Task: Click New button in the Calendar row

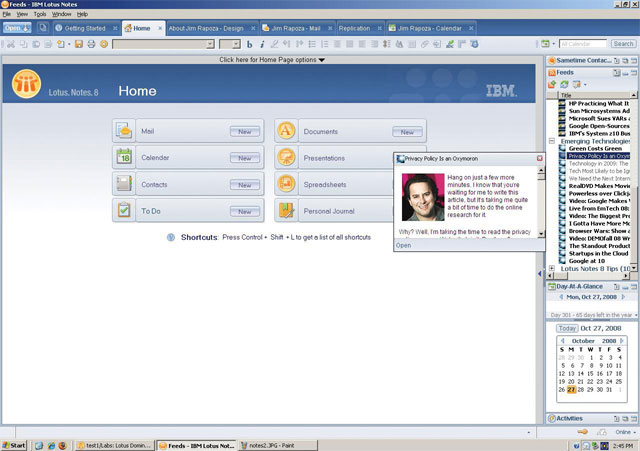Action: pyautogui.click(x=245, y=158)
